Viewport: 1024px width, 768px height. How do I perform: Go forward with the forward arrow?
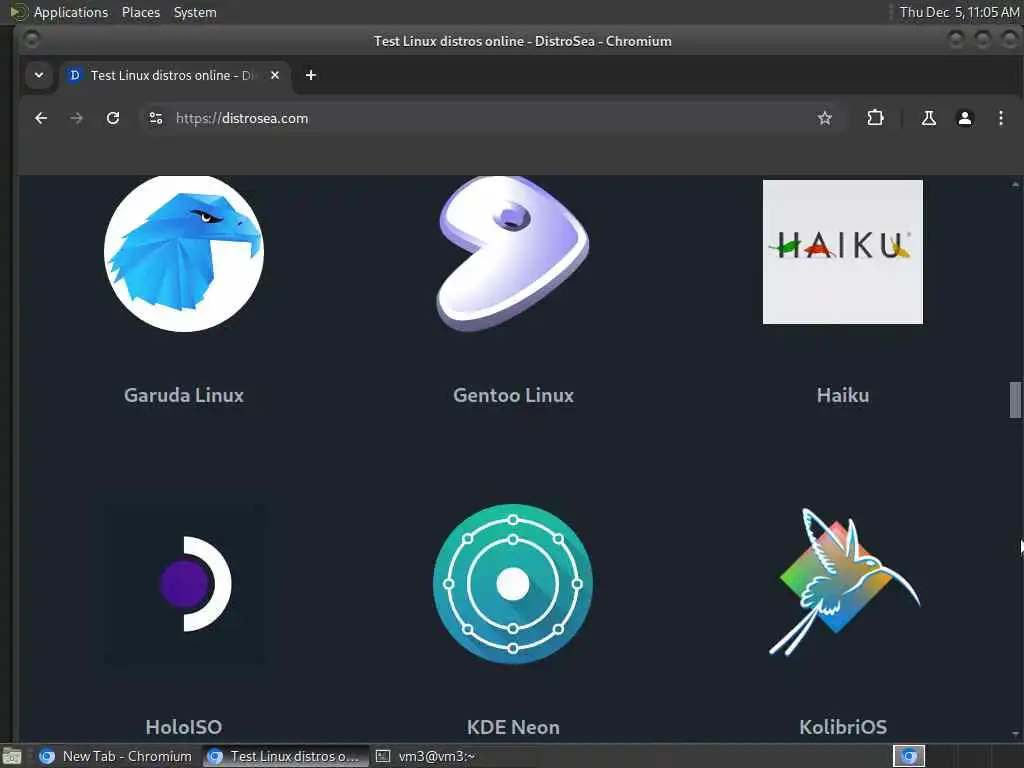[x=76, y=118]
